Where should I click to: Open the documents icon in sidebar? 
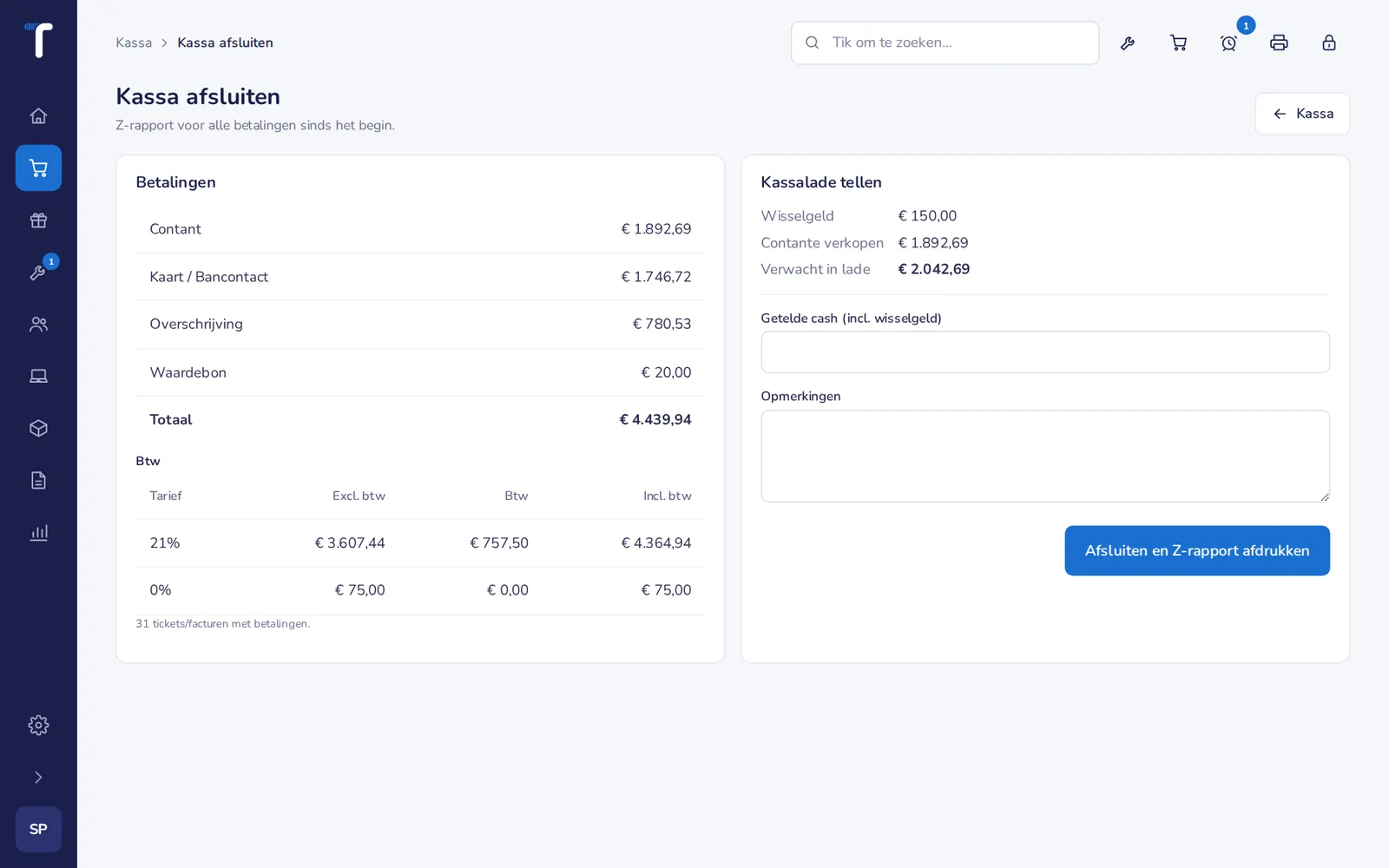click(x=38, y=480)
